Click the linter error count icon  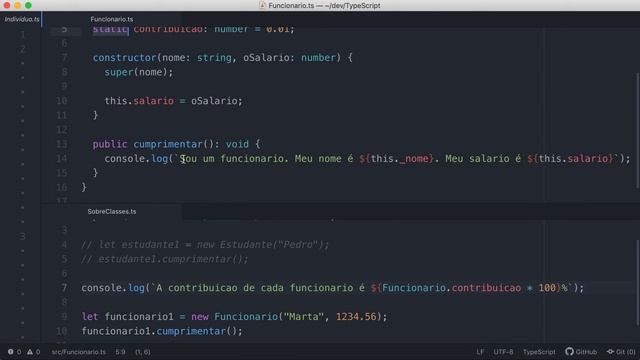coord(11,352)
